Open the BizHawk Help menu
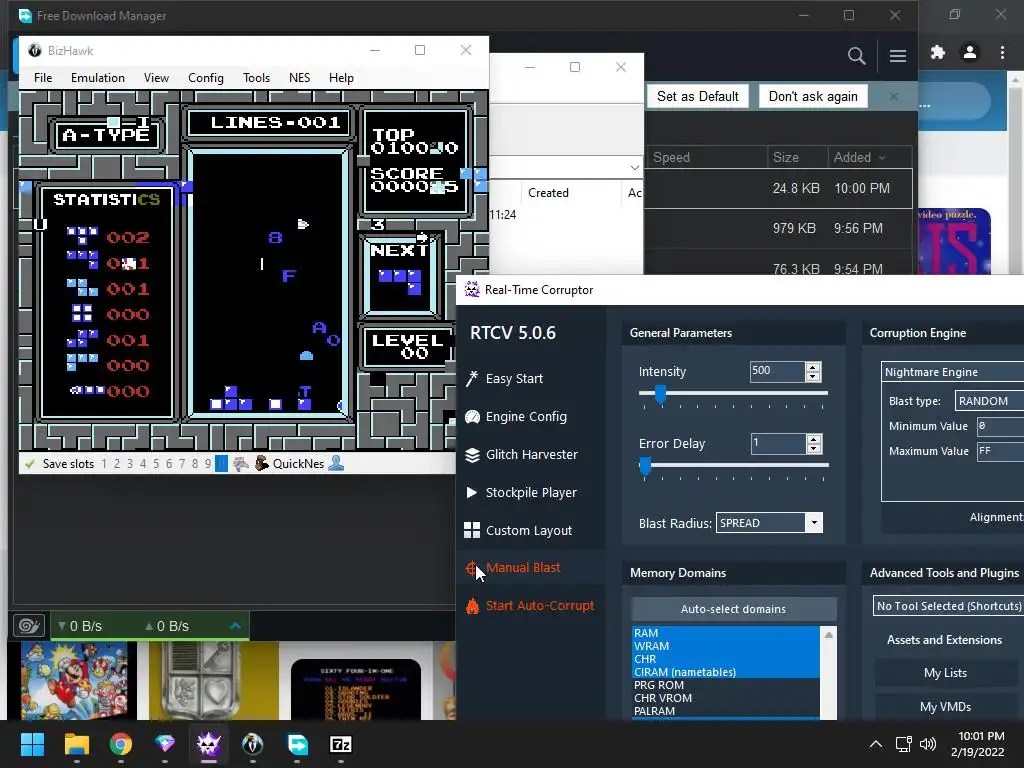 pos(341,78)
